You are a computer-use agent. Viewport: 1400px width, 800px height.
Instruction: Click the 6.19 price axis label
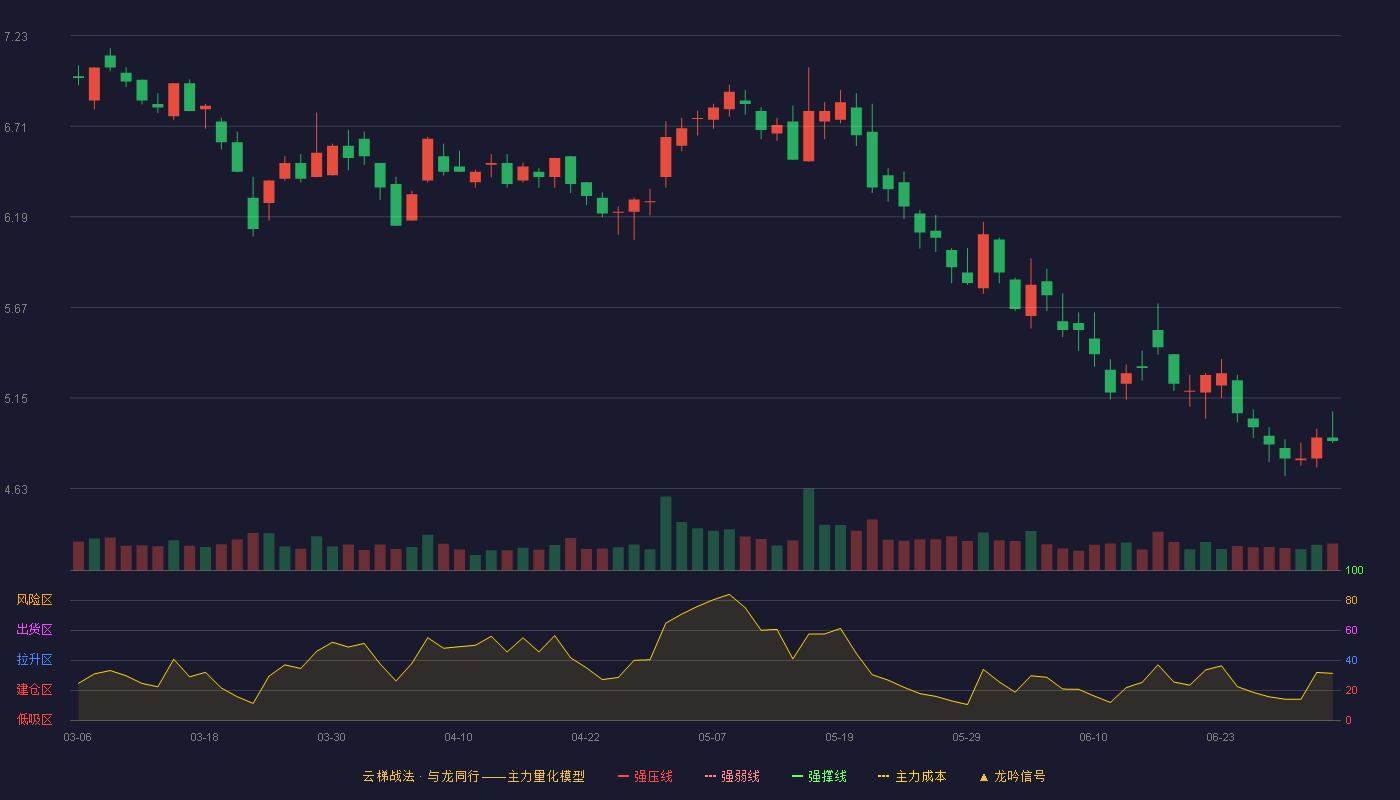(x=16, y=218)
